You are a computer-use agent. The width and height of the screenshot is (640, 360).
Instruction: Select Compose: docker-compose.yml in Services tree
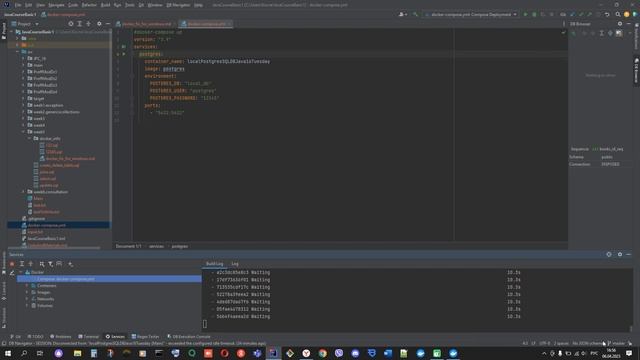pos(65,279)
